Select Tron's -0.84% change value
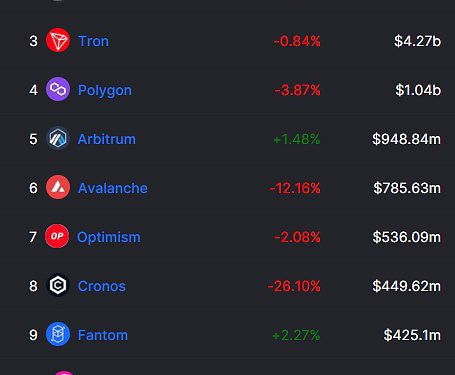This screenshot has width=455, height=375. click(x=297, y=41)
